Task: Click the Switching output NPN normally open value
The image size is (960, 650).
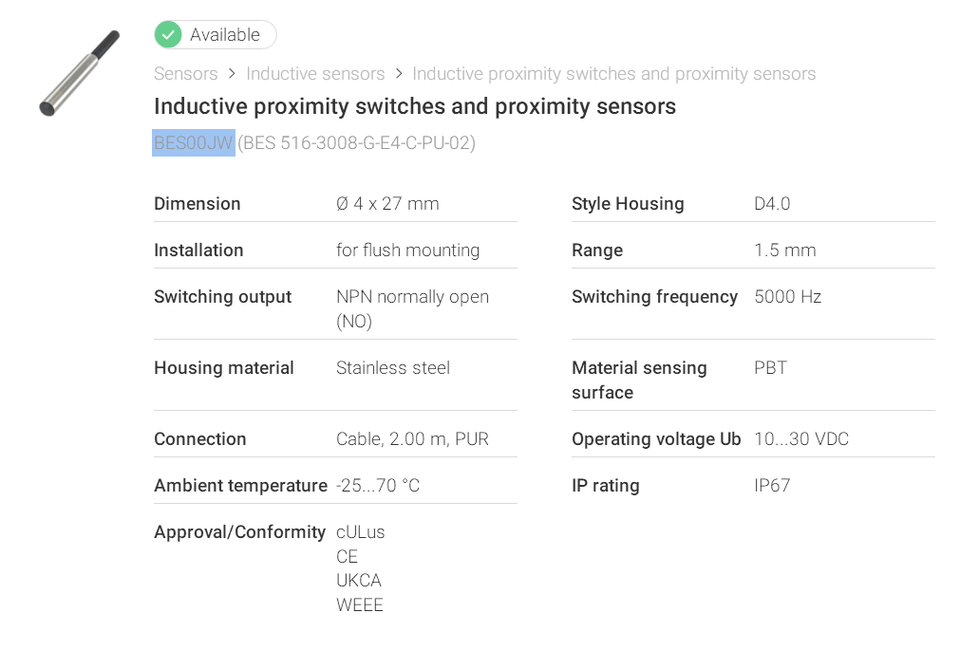Action: [x=412, y=308]
